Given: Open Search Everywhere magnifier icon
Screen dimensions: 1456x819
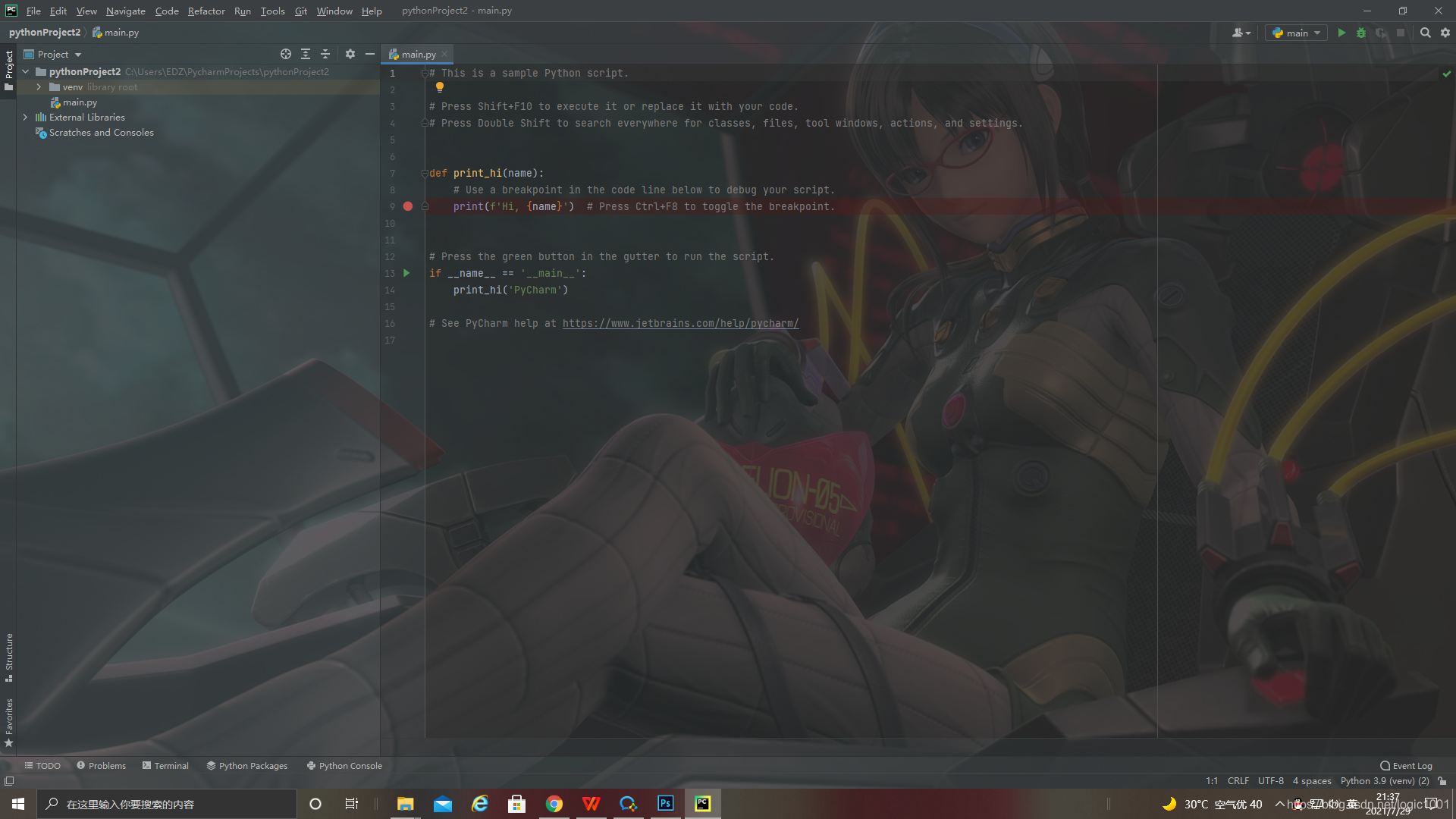Looking at the screenshot, I should pyautogui.click(x=1426, y=33).
